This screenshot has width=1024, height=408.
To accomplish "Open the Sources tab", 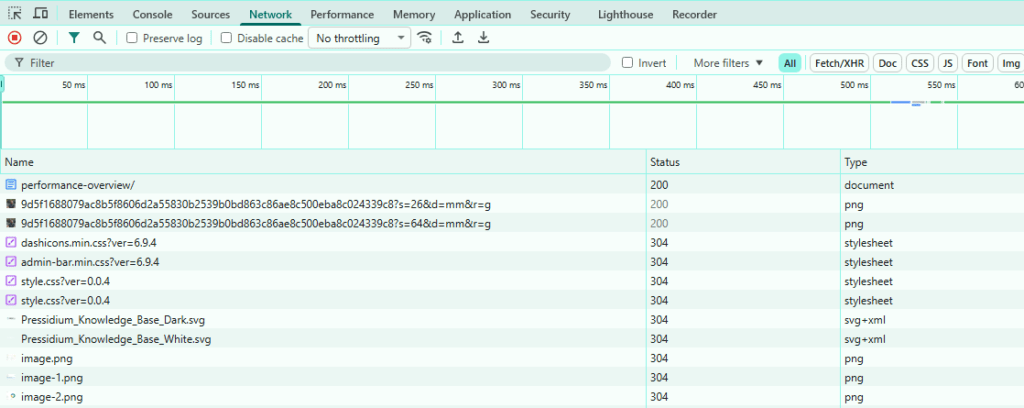I will [211, 14].
